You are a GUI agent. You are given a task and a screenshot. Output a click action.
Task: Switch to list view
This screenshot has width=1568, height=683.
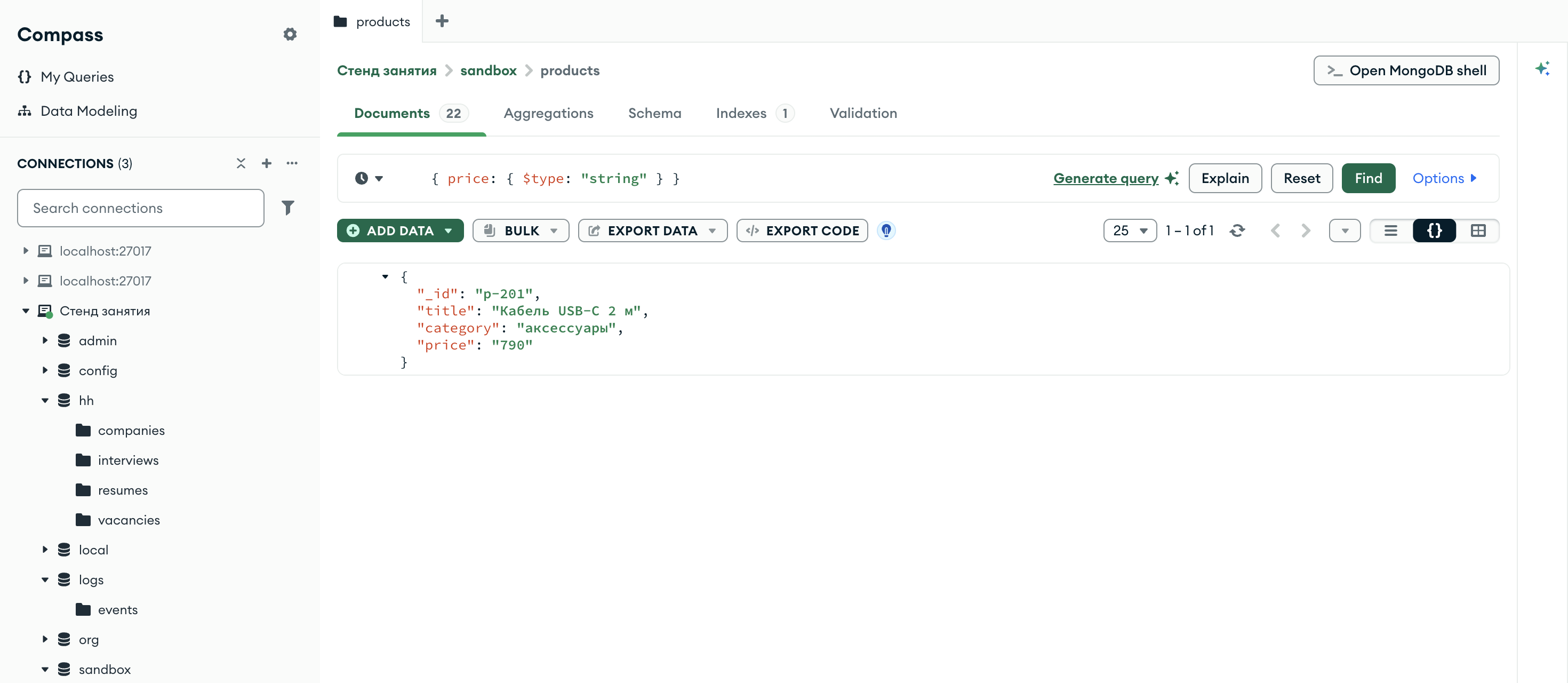pos(1391,231)
